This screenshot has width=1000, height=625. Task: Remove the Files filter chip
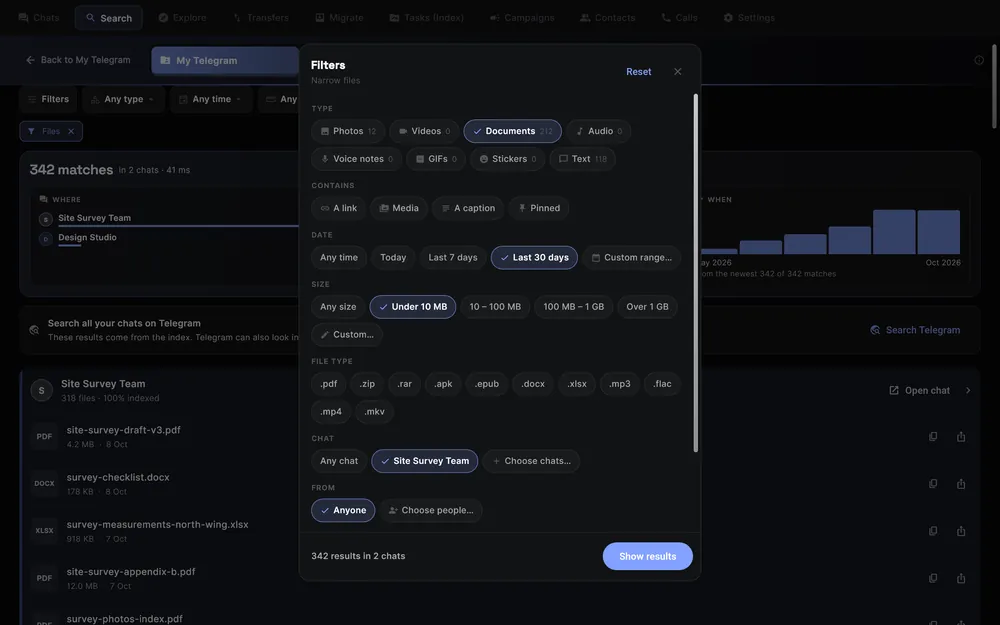pos(71,131)
